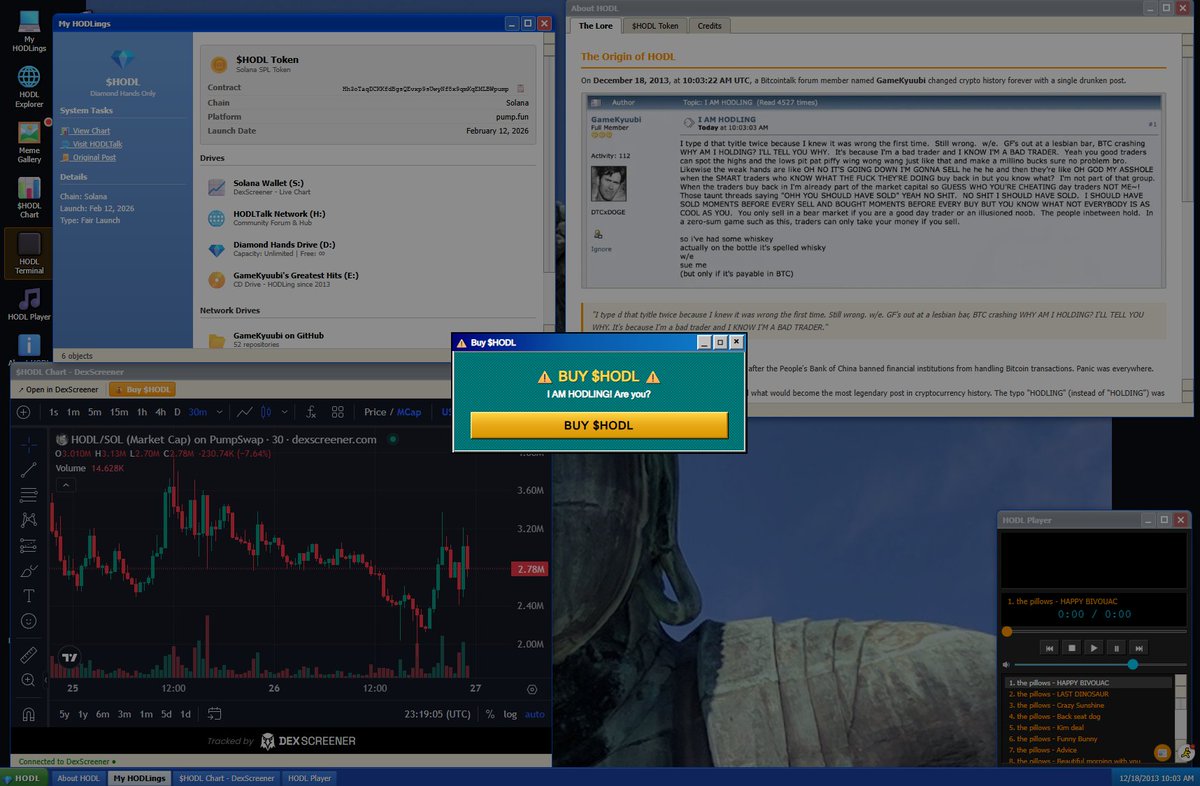1200x786 pixels.
Task: Select HODL Player in the taskbar
Action: [x=310, y=778]
